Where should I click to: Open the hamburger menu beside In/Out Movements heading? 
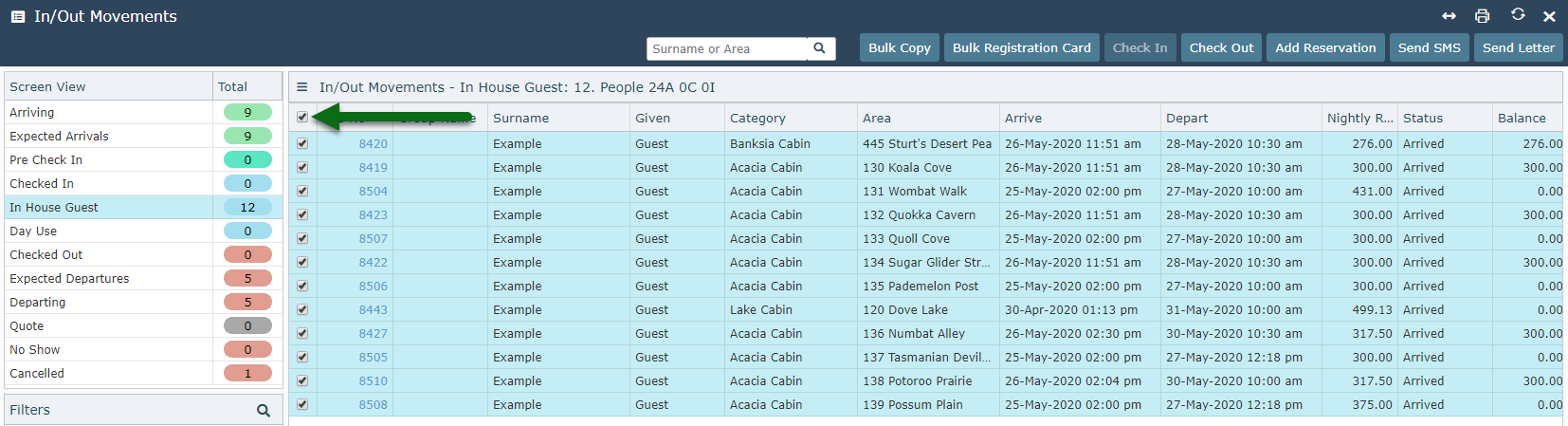point(302,87)
